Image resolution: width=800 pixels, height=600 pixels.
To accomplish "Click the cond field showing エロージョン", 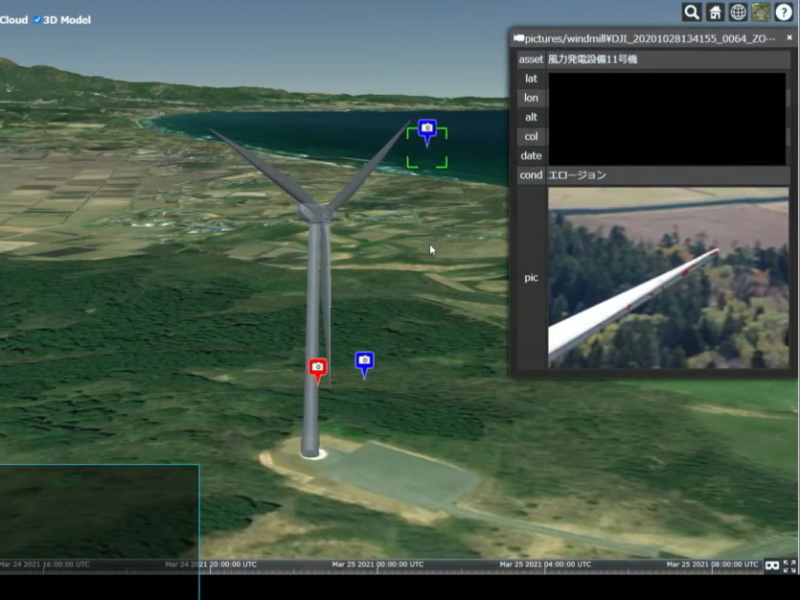I will click(667, 175).
